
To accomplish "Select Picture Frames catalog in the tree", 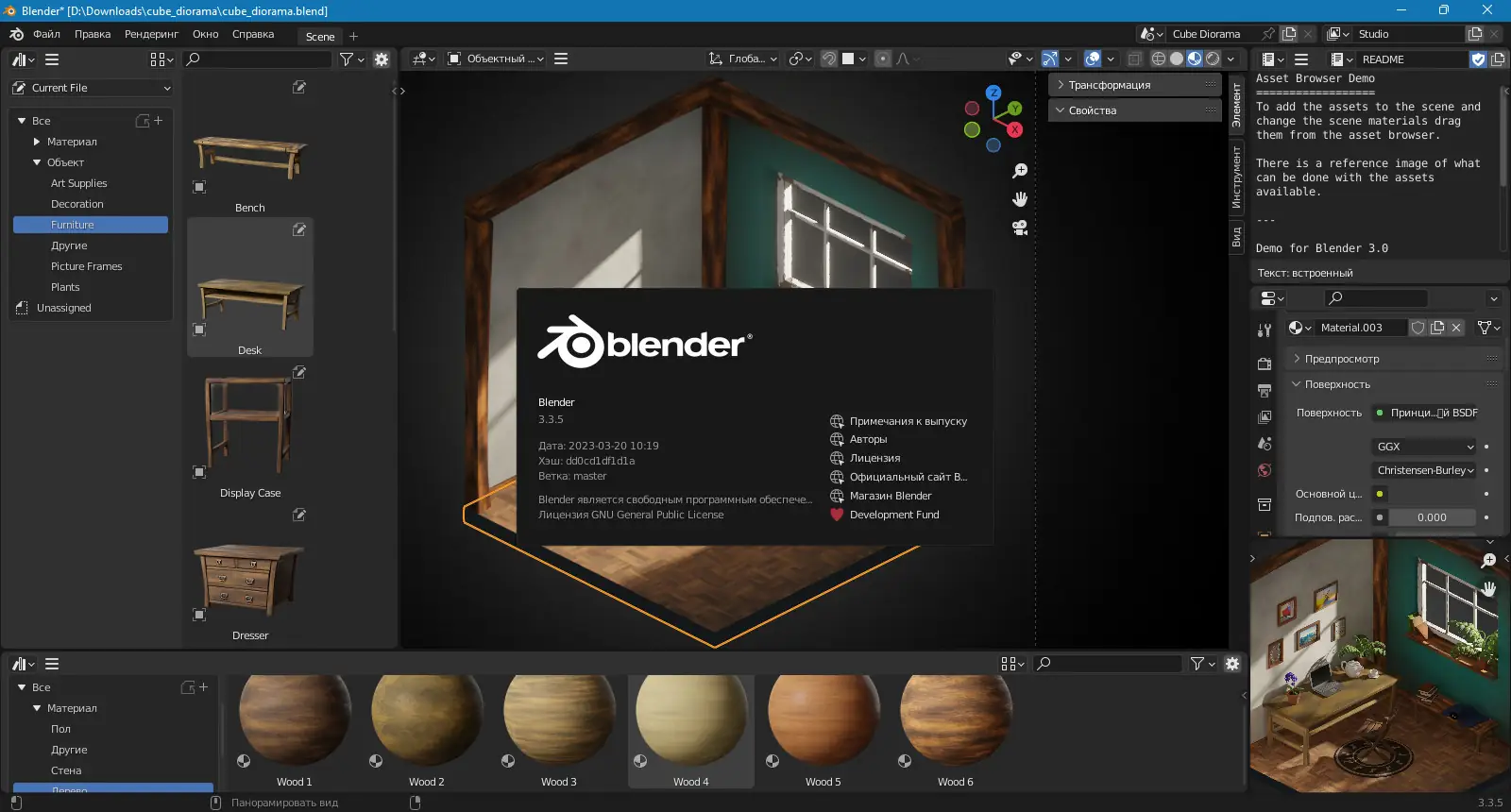I will pyautogui.click(x=87, y=266).
